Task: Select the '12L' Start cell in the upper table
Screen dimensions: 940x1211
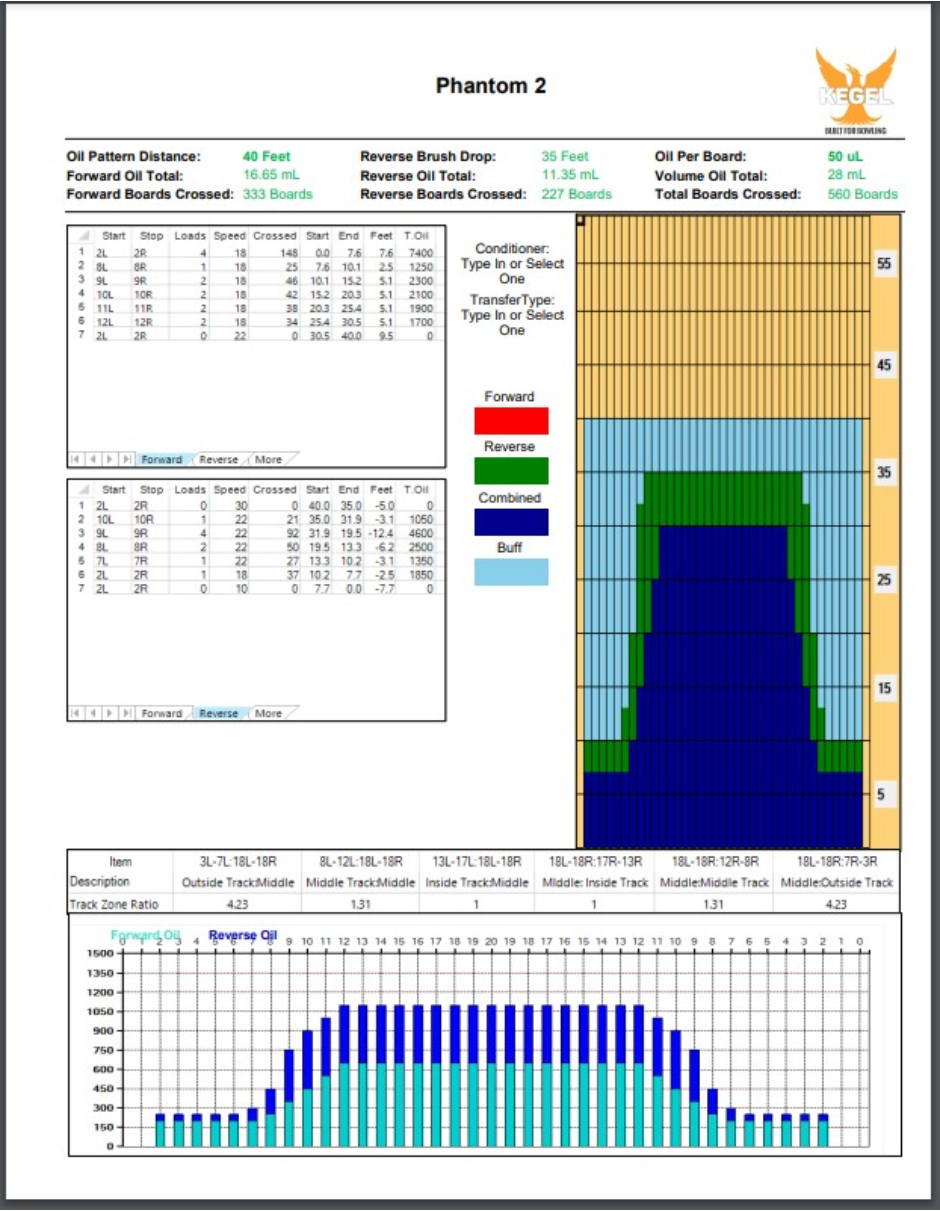Action: click(112, 323)
